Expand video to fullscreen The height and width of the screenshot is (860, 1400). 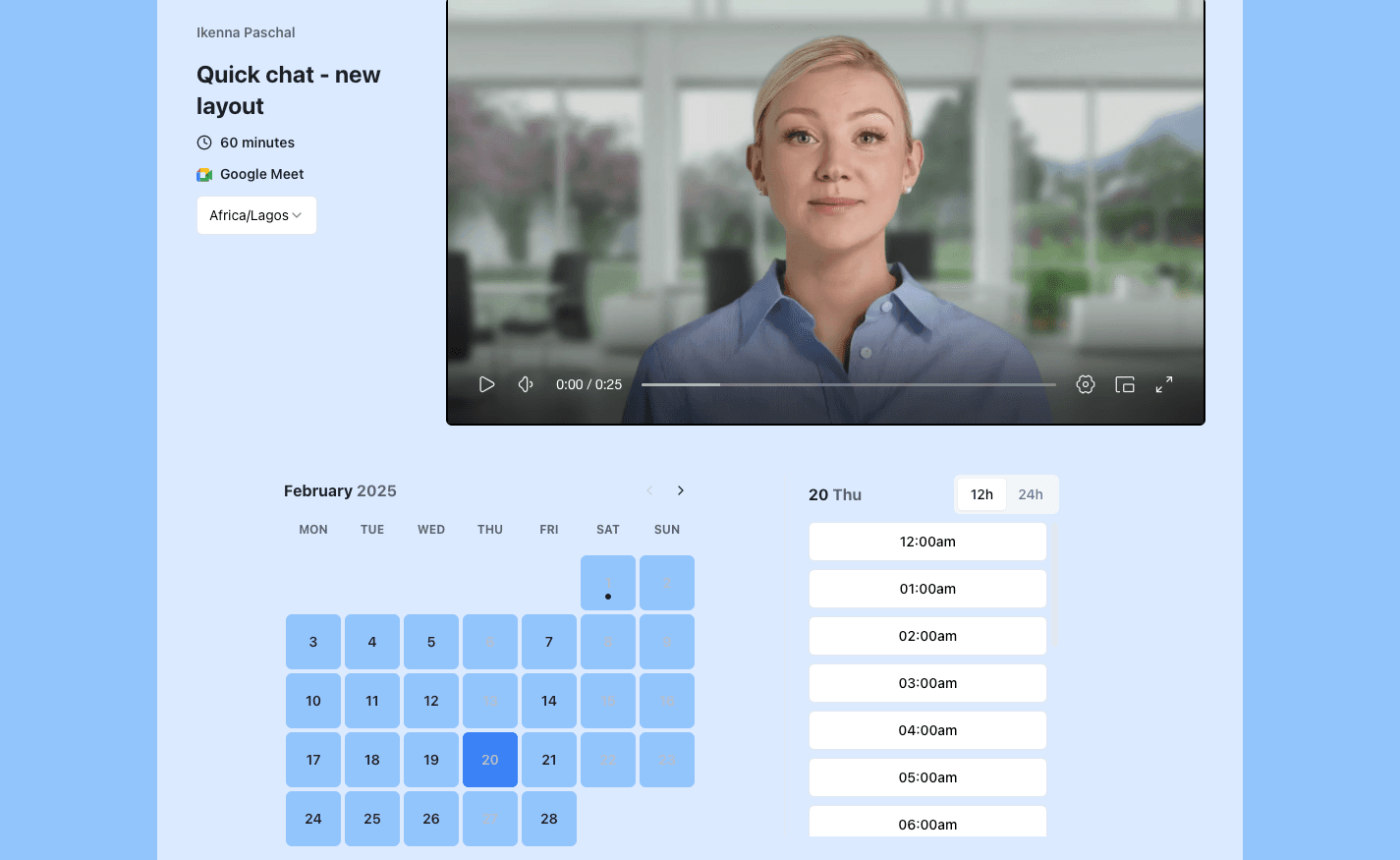[x=1164, y=384]
